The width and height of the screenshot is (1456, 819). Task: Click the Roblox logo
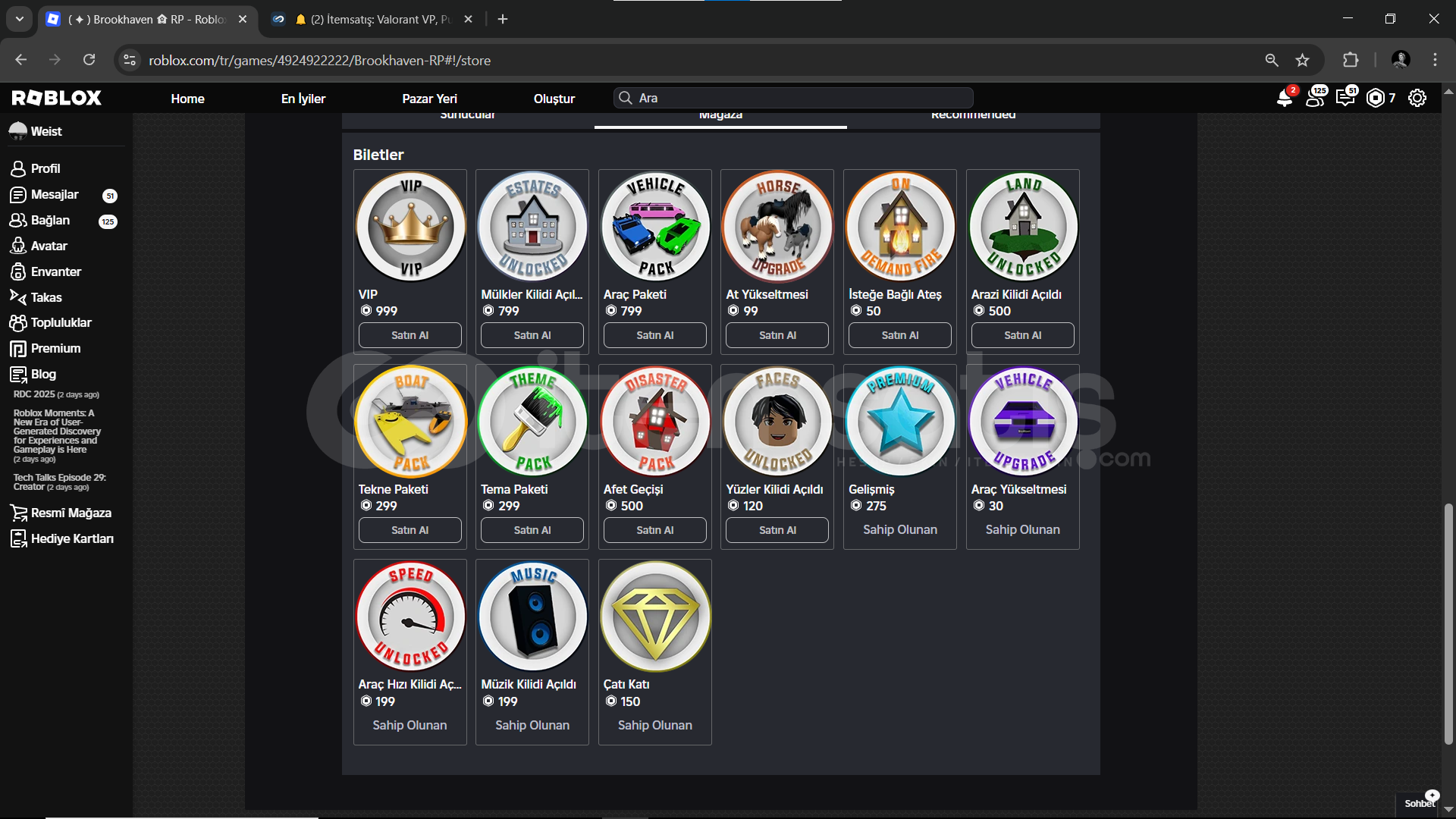[x=57, y=98]
